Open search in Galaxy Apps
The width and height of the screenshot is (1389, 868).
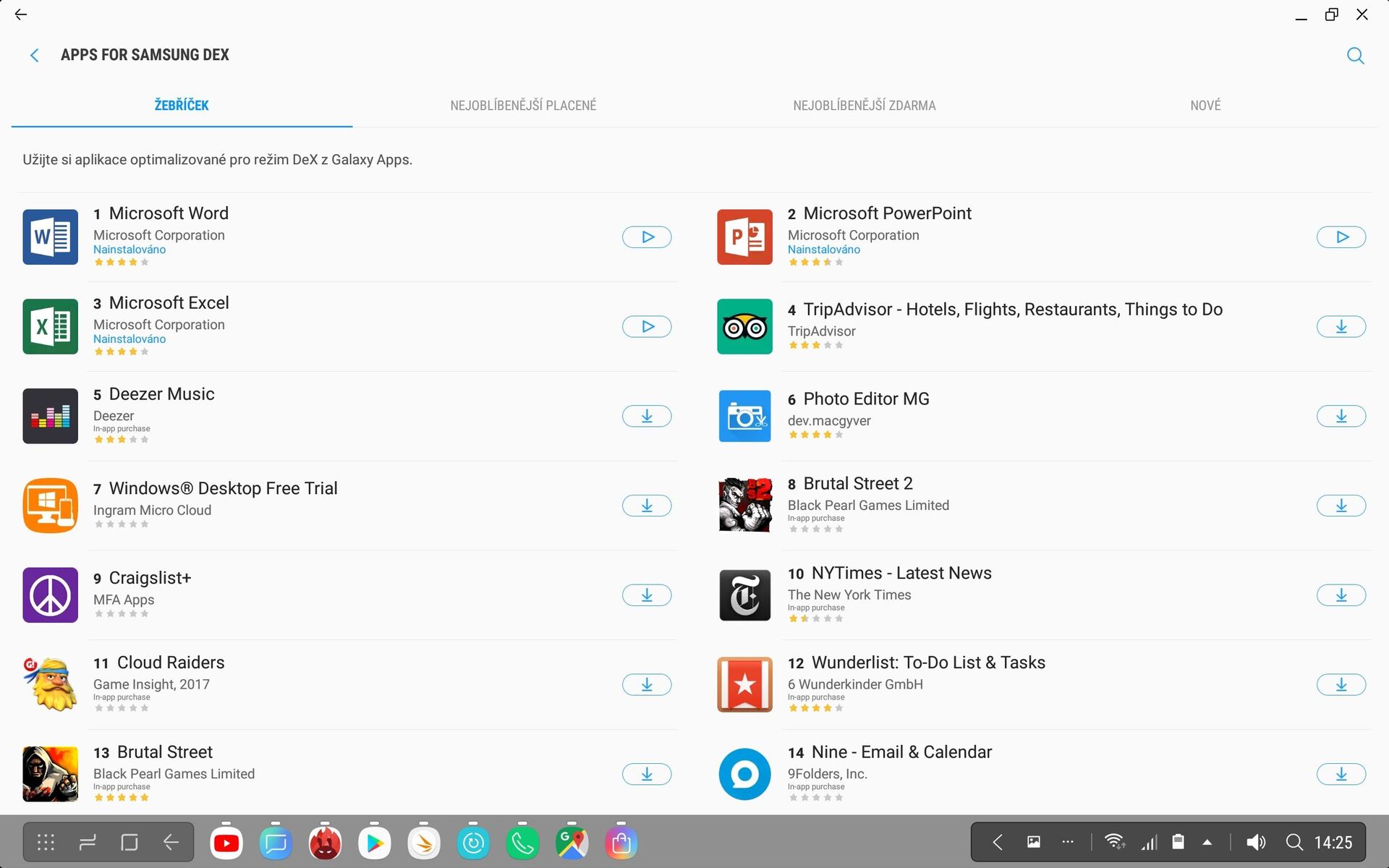pyautogui.click(x=1355, y=56)
